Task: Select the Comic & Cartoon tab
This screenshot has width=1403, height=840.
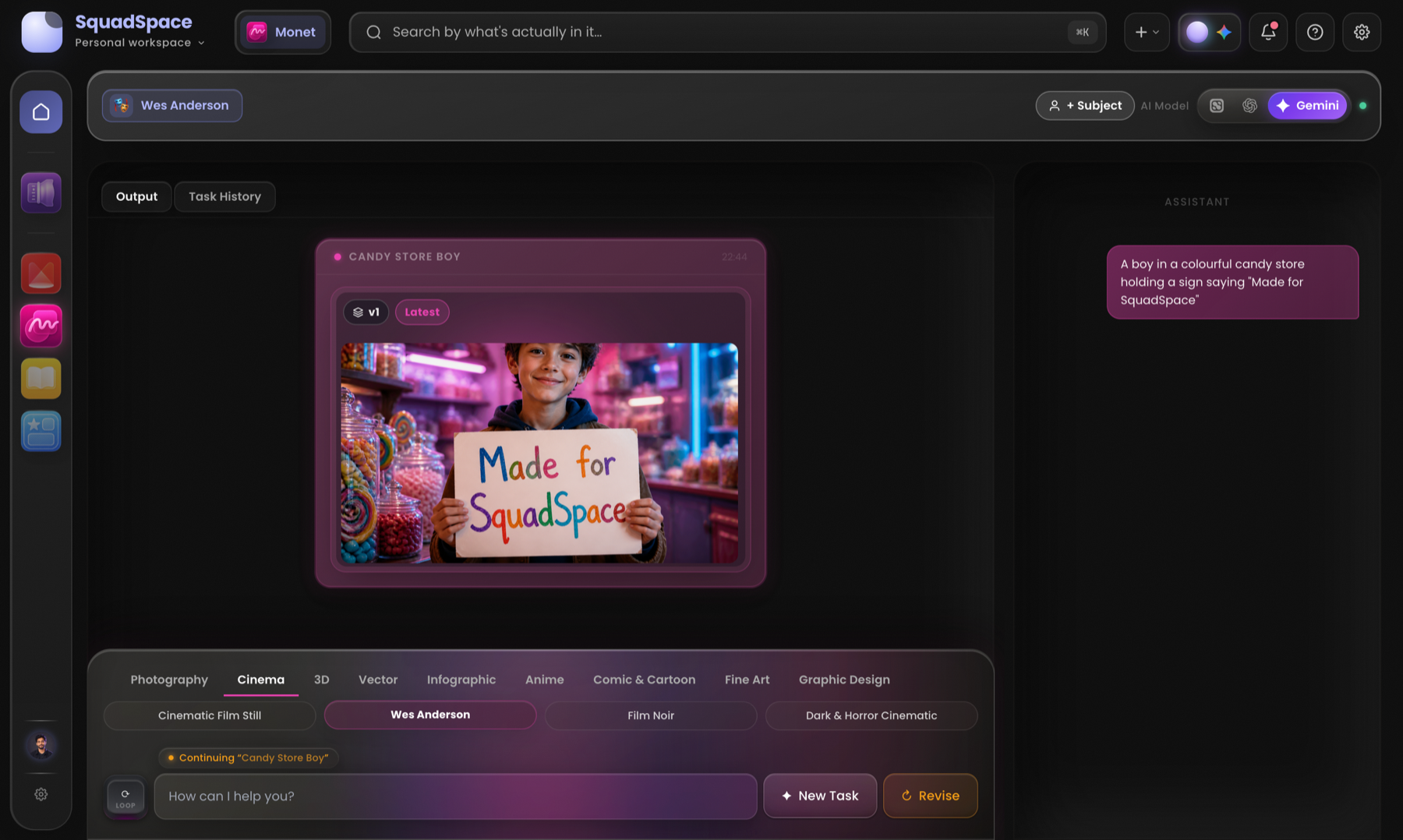Action: (644, 679)
